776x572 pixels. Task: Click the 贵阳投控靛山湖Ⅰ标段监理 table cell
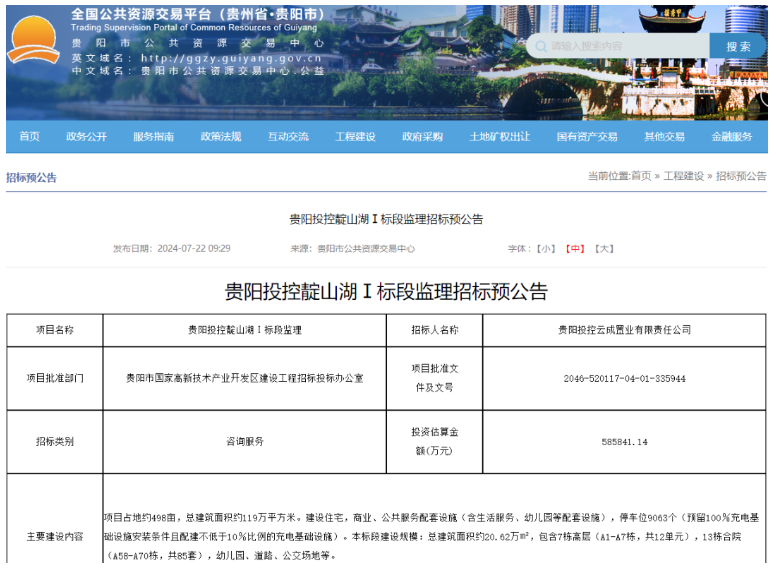click(244, 330)
